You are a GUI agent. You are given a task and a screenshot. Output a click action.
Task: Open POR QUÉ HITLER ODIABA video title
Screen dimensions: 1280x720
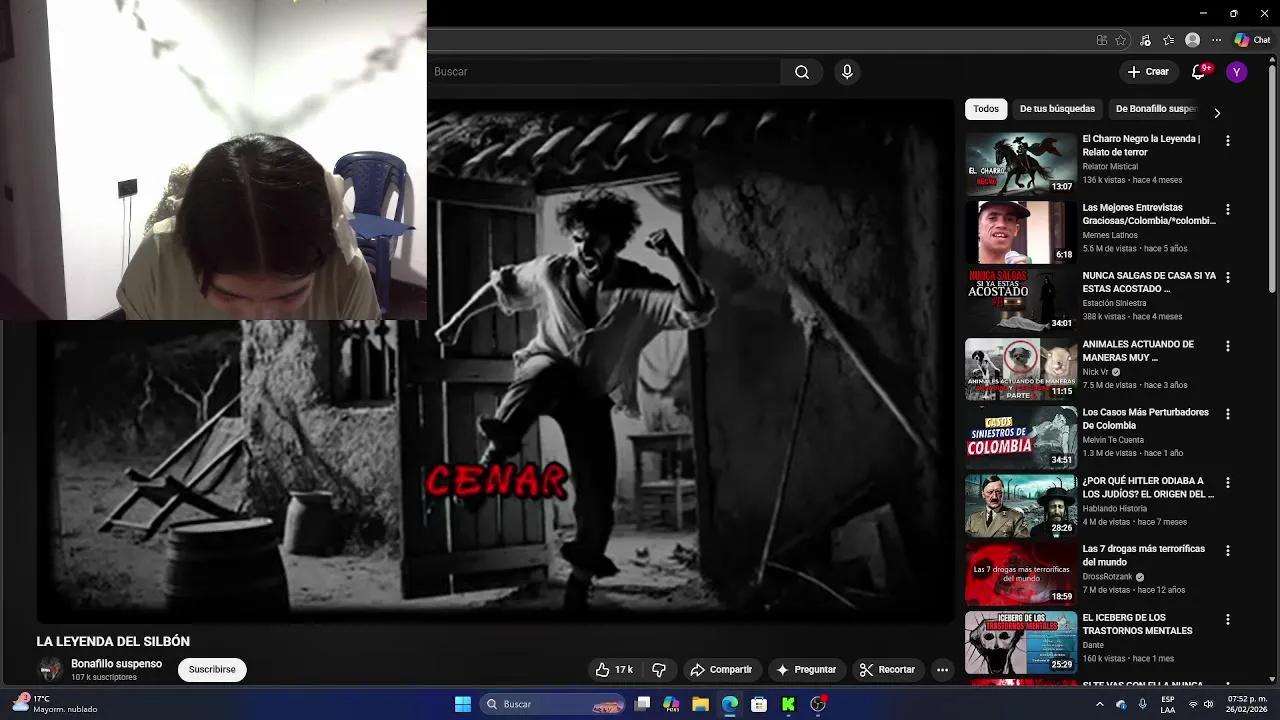click(1148, 487)
